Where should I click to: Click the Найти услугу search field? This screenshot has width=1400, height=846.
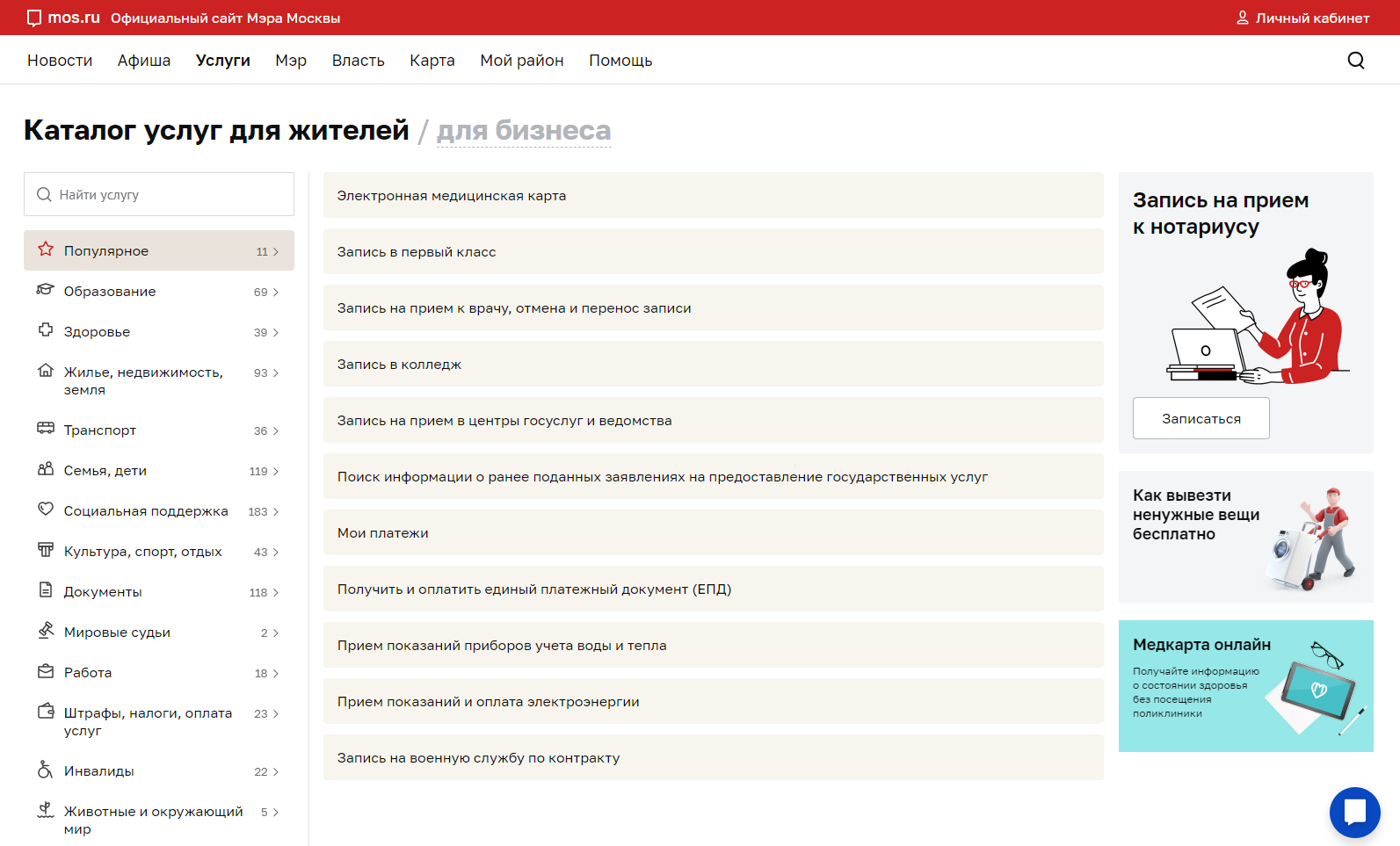[x=159, y=194]
